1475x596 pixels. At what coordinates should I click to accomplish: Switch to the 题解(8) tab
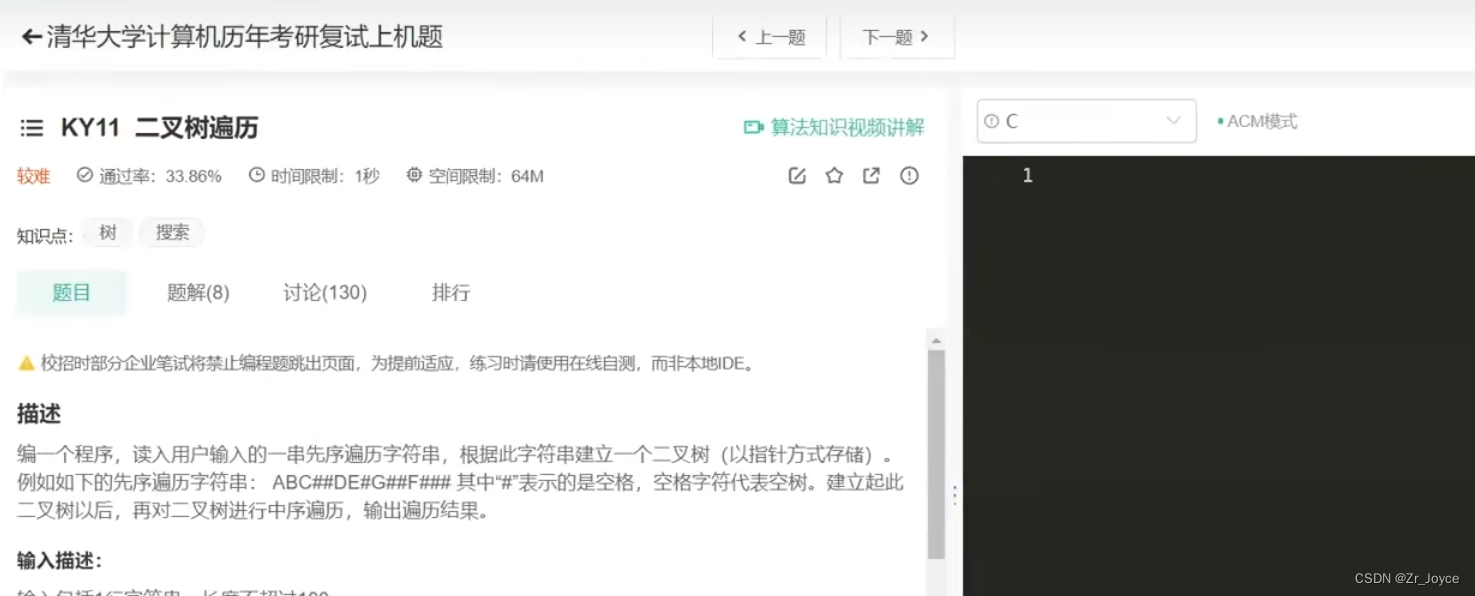(198, 293)
